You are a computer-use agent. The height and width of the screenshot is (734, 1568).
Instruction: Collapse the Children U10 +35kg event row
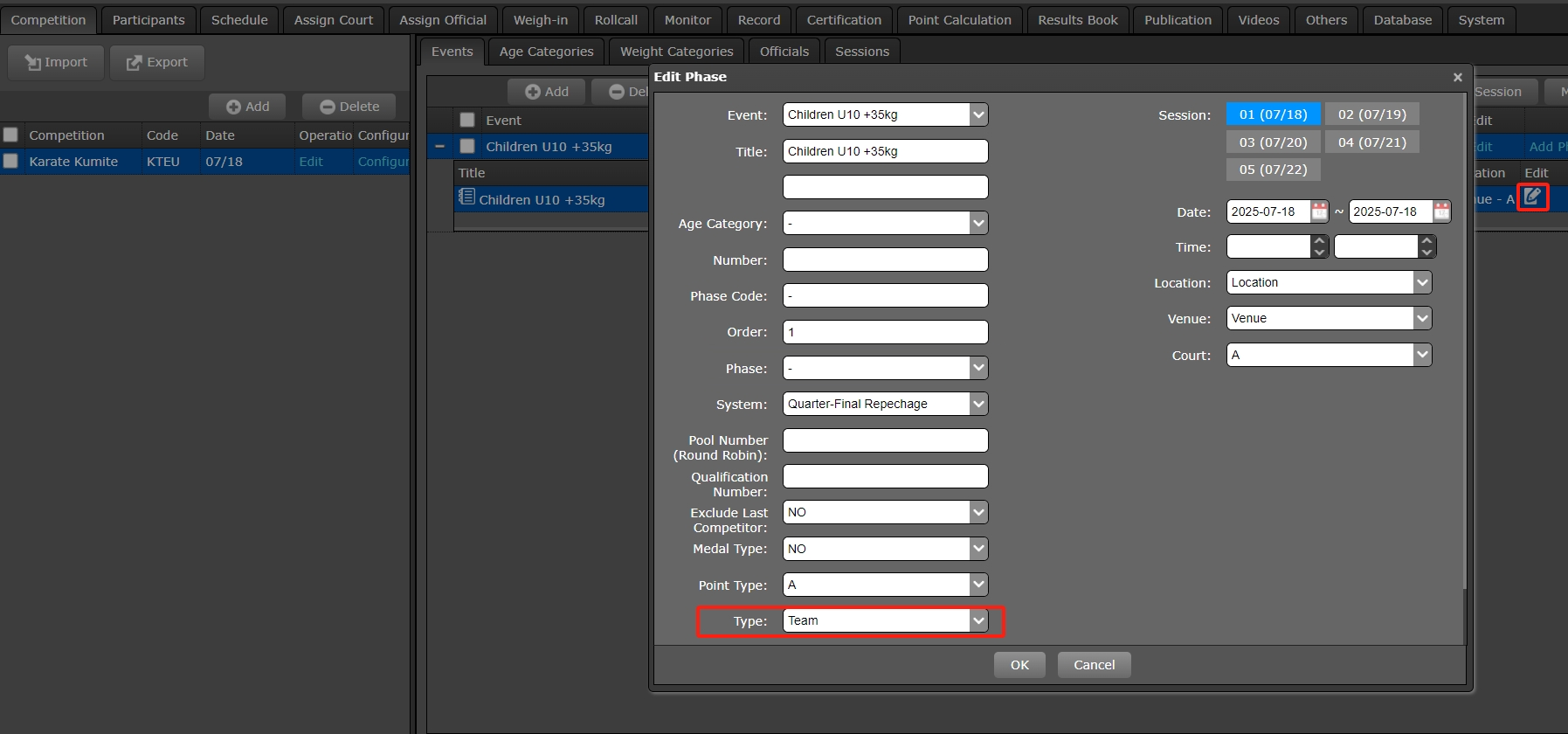(440, 147)
